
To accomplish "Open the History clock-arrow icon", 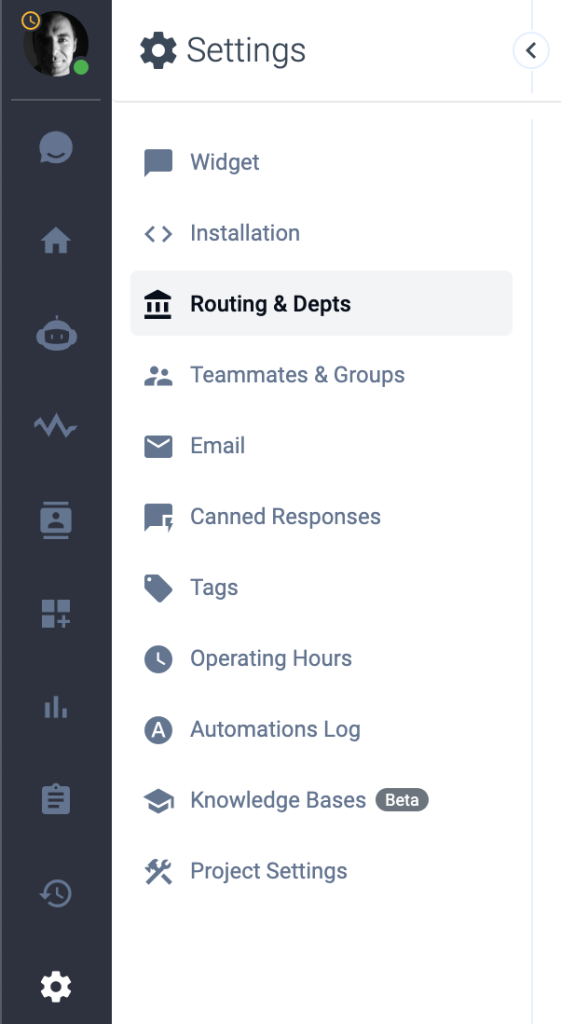I will 56,893.
